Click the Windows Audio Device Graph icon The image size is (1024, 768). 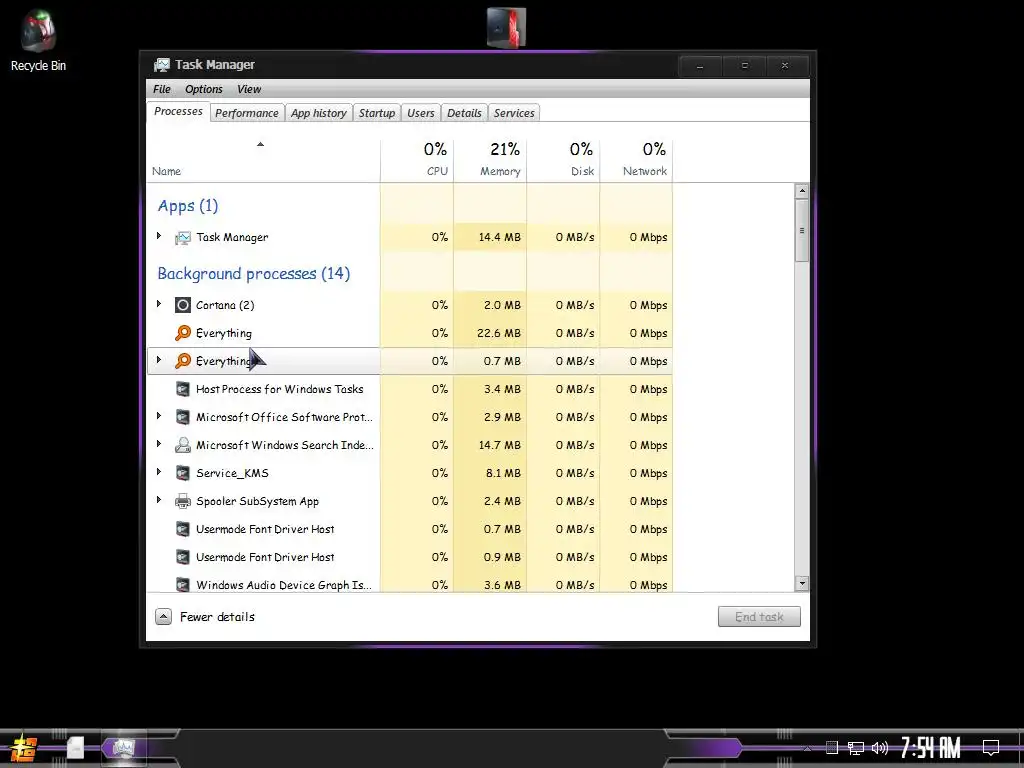click(183, 585)
